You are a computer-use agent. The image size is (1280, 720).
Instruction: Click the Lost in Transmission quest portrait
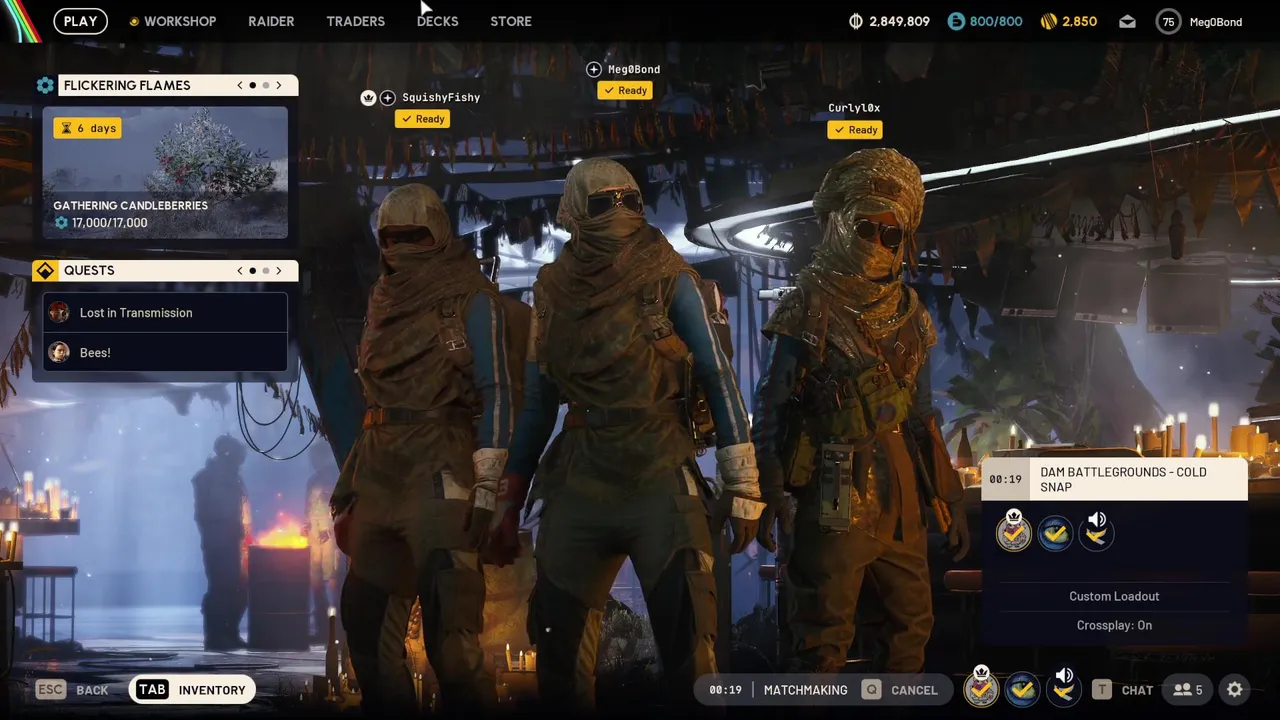pyautogui.click(x=59, y=312)
